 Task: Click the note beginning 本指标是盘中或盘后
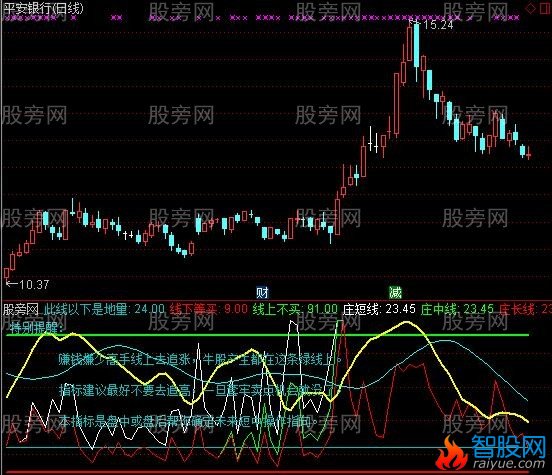pos(188,421)
